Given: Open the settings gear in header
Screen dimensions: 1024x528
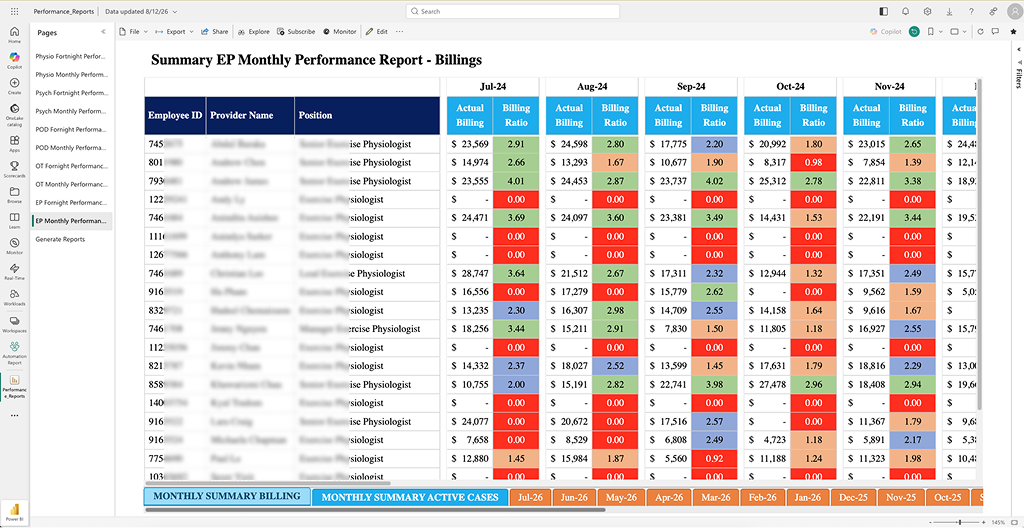Looking at the screenshot, I should pos(927,11).
